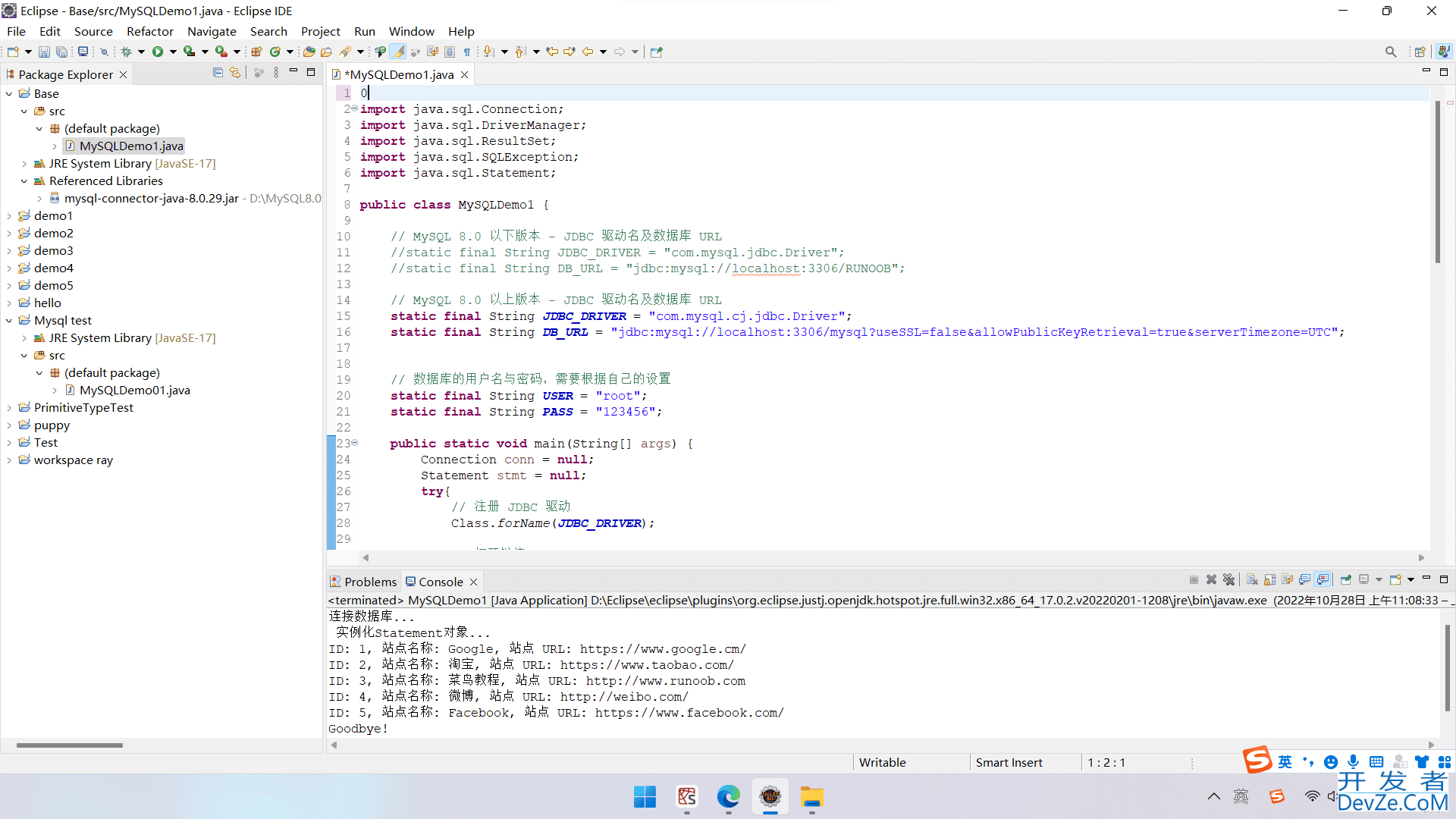1456x819 pixels.
Task: Navigate Back with the yellow left arrow
Action: [588, 52]
